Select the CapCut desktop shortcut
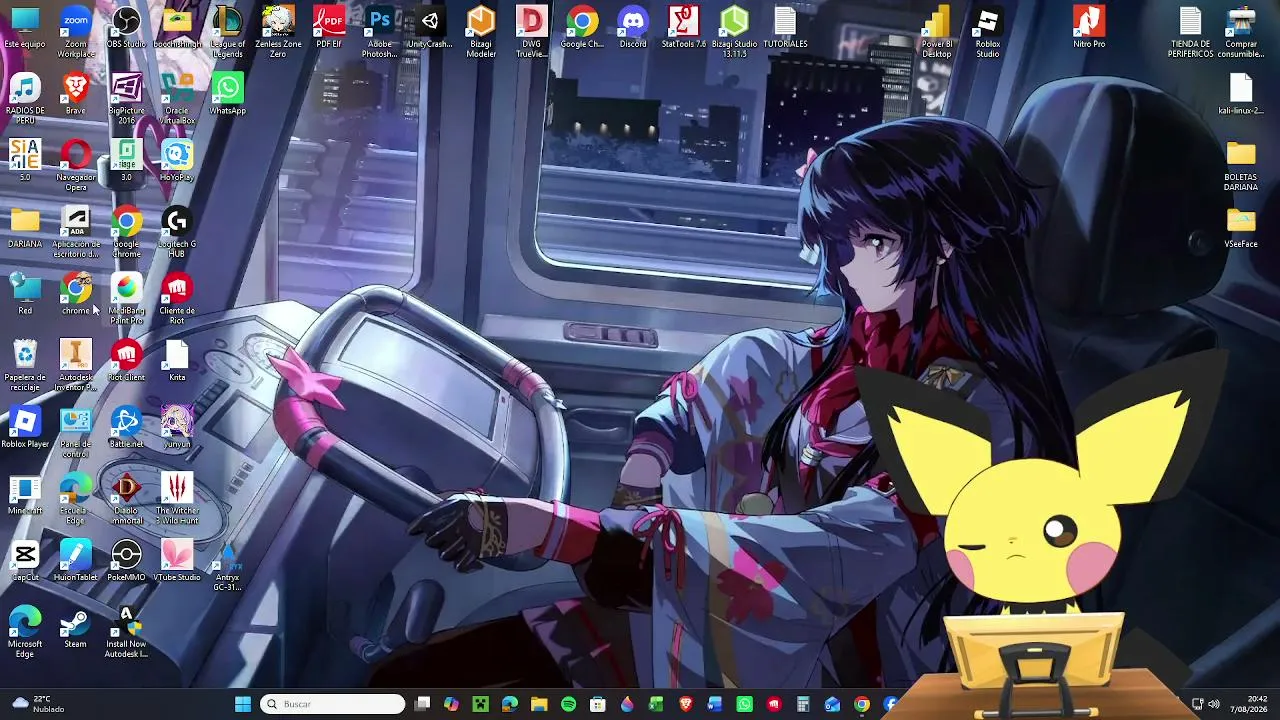1280x720 pixels. 25,561
